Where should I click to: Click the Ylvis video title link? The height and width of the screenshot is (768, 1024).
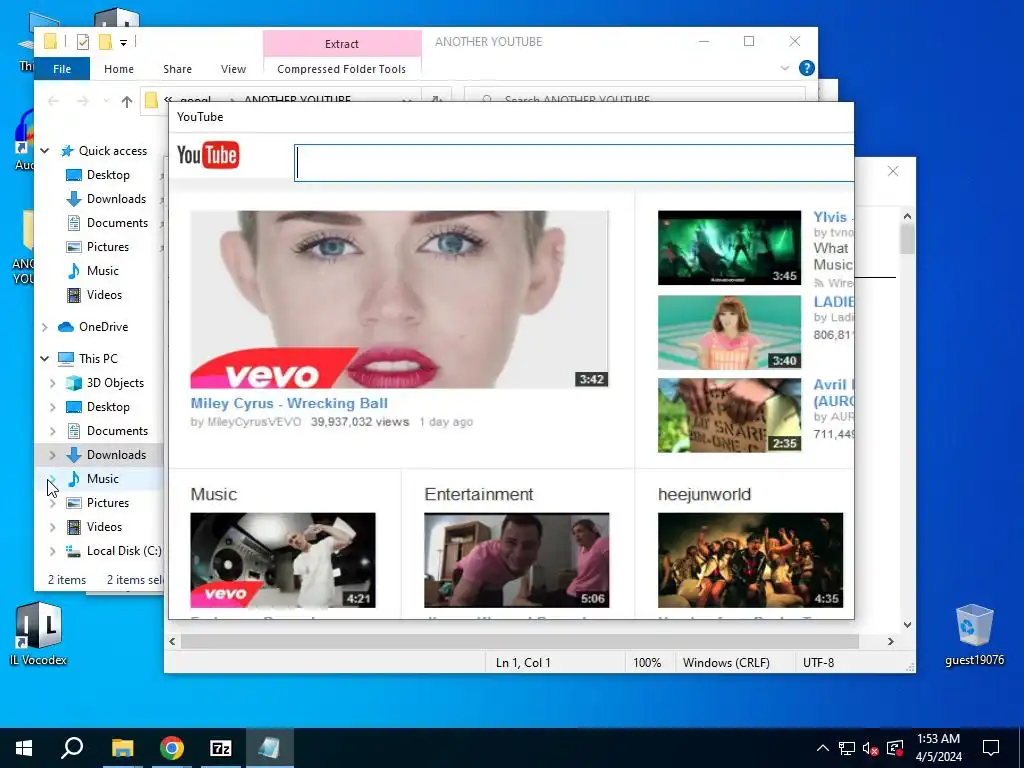point(831,217)
